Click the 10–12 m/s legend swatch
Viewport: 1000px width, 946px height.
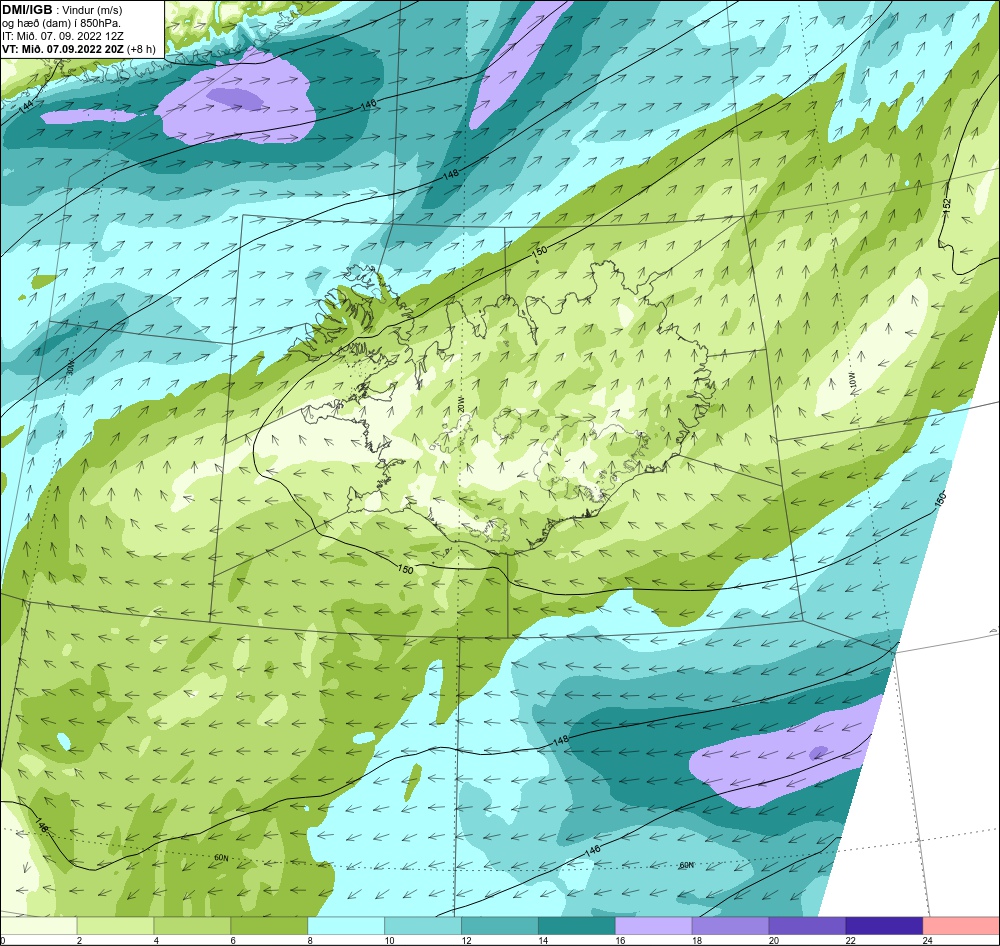423,926
